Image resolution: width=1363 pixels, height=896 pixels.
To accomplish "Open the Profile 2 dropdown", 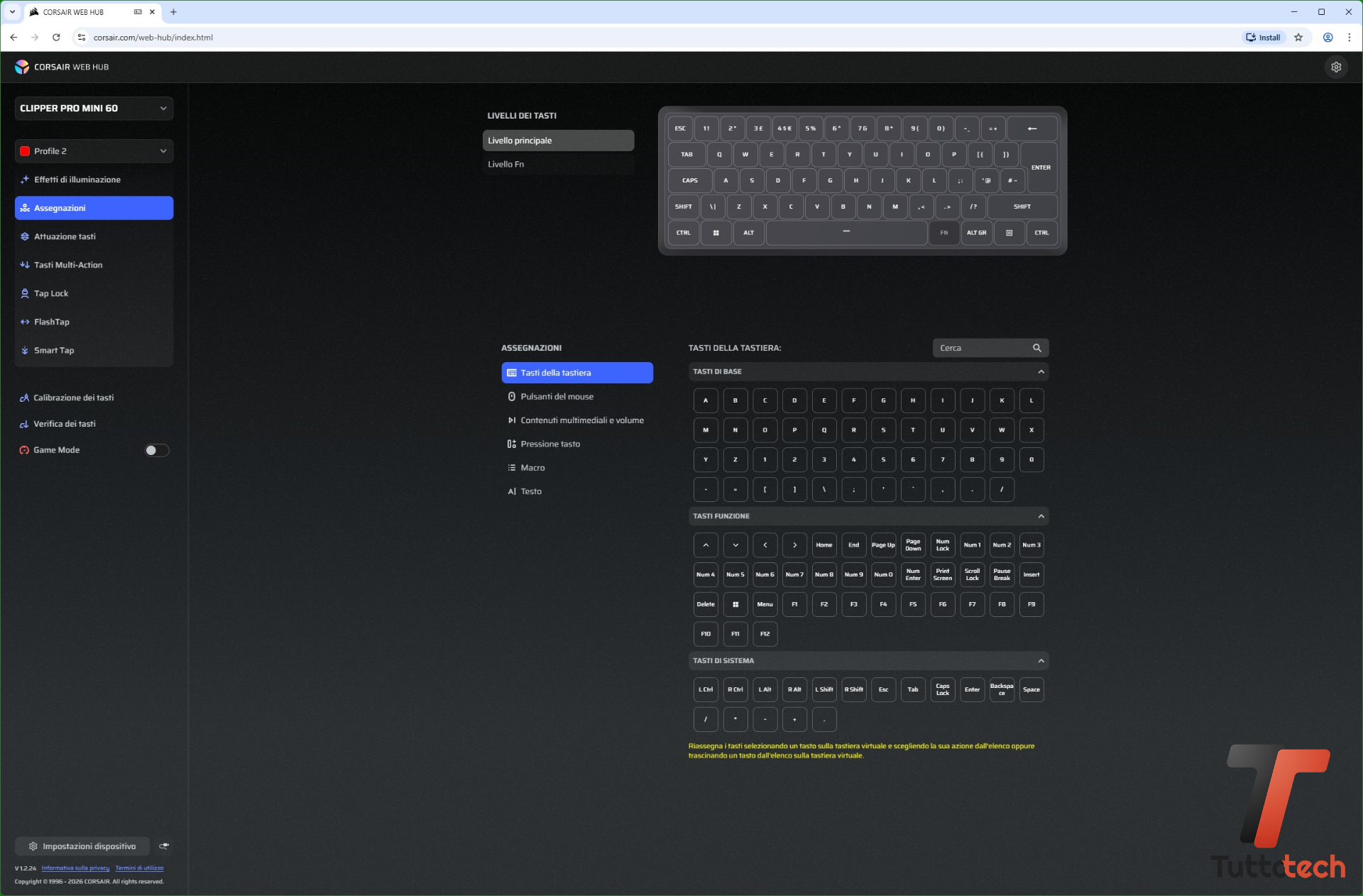I will 94,151.
